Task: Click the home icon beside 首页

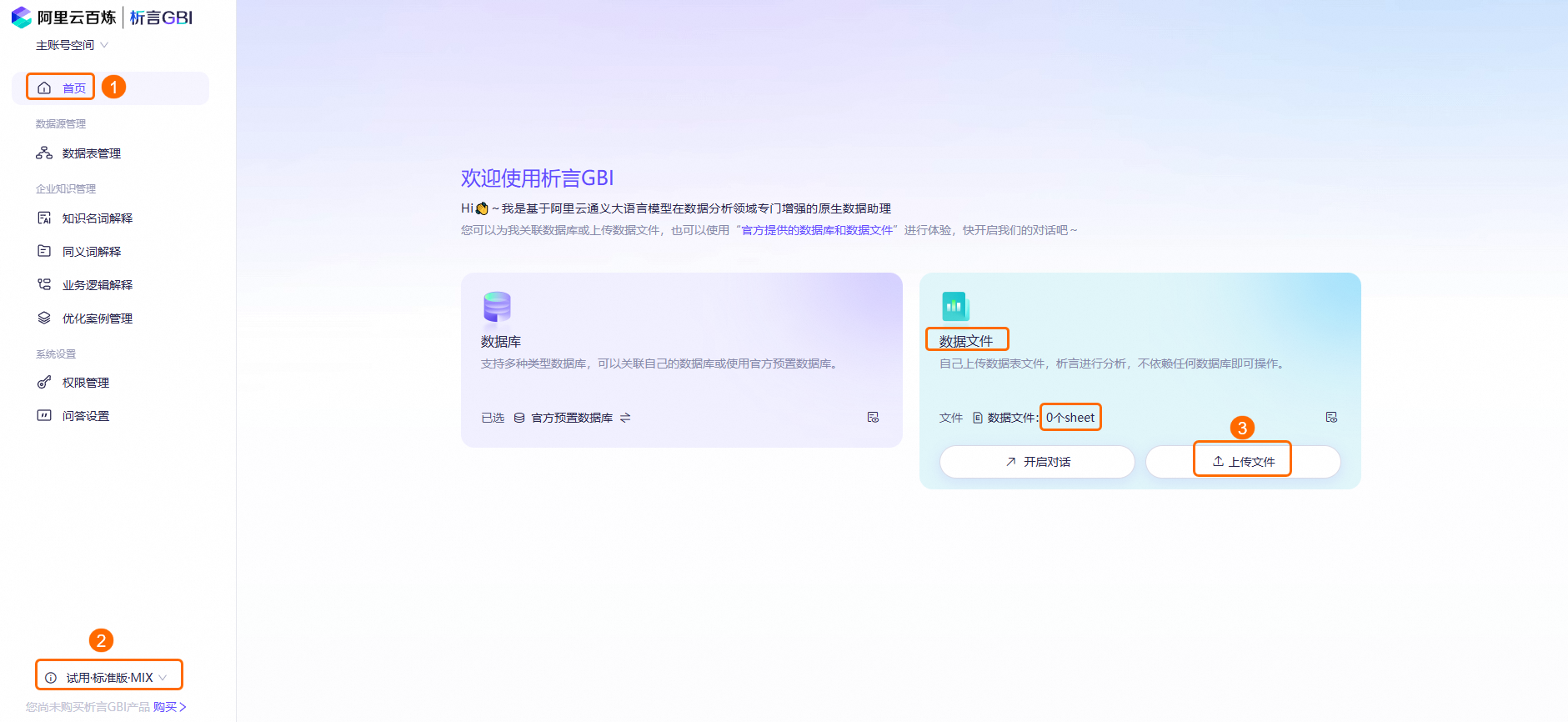Action: pos(44,88)
